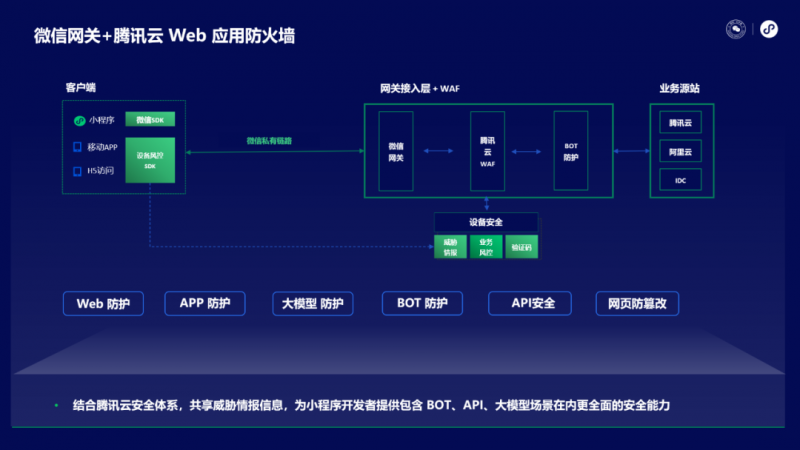Click the 腾讯云 WAF box

pyautogui.click(x=487, y=151)
